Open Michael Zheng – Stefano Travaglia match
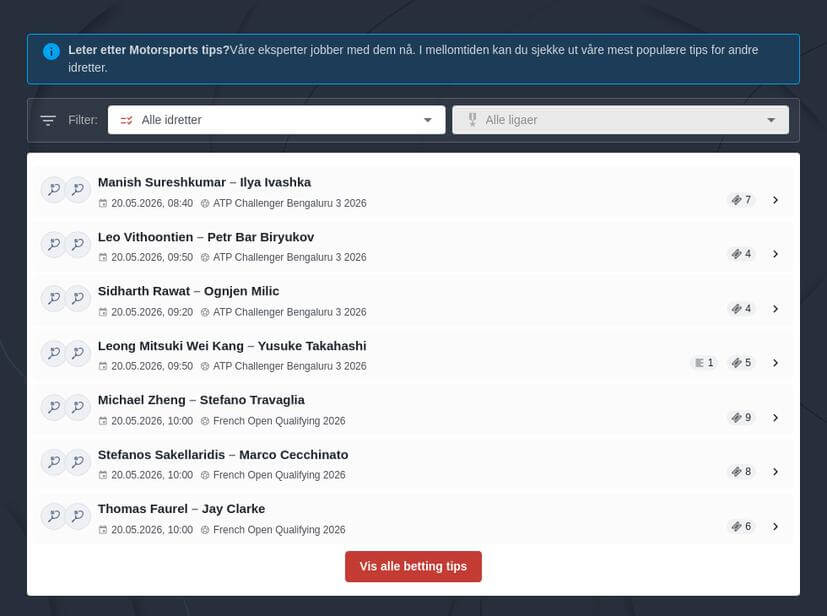827x616 pixels. tap(201, 400)
